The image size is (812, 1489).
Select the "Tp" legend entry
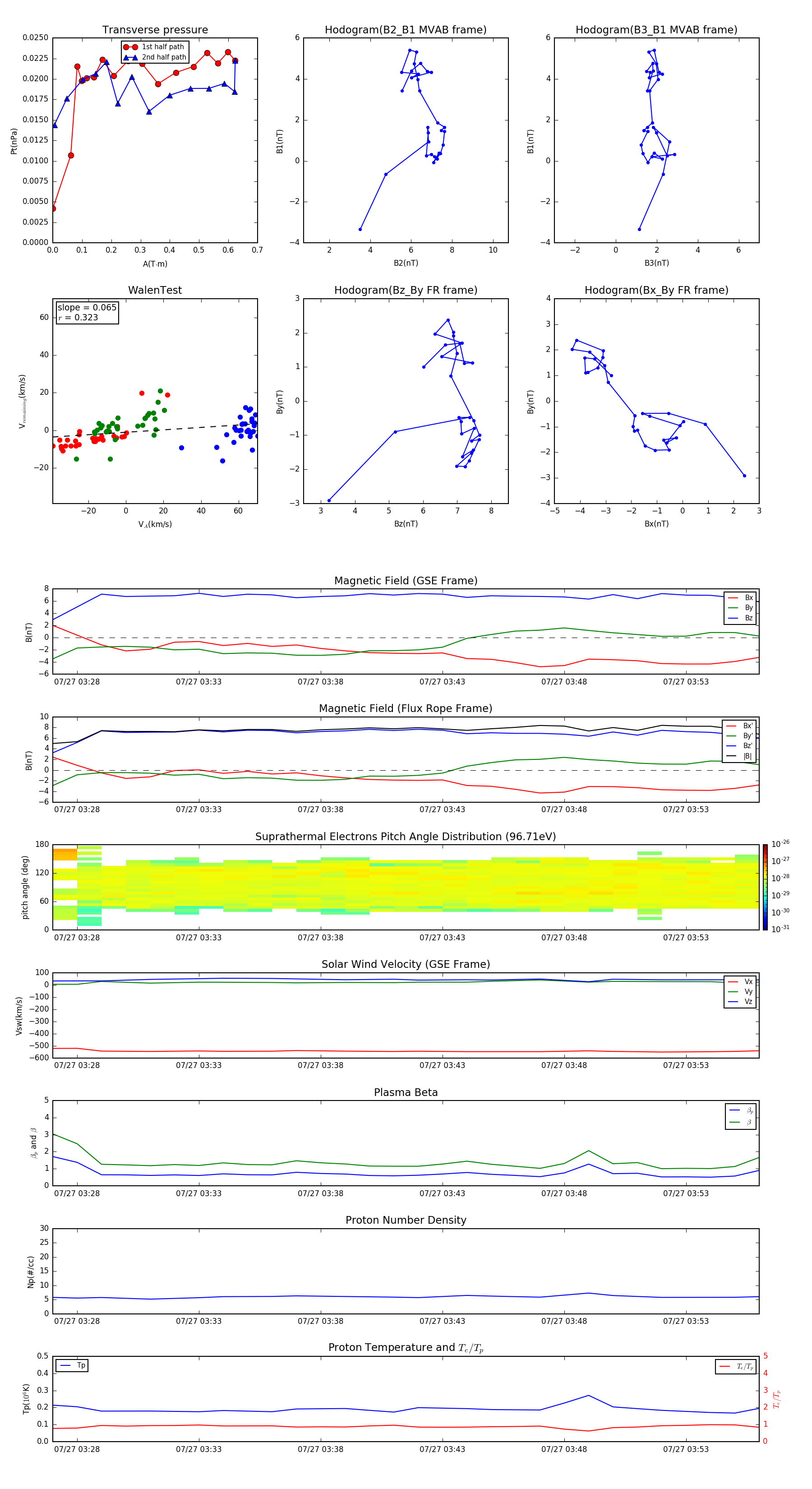73,1365
